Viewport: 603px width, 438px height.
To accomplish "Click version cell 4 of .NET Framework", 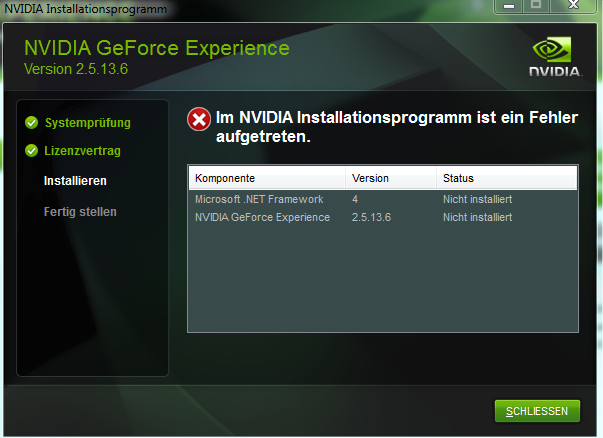I will pos(355,199).
